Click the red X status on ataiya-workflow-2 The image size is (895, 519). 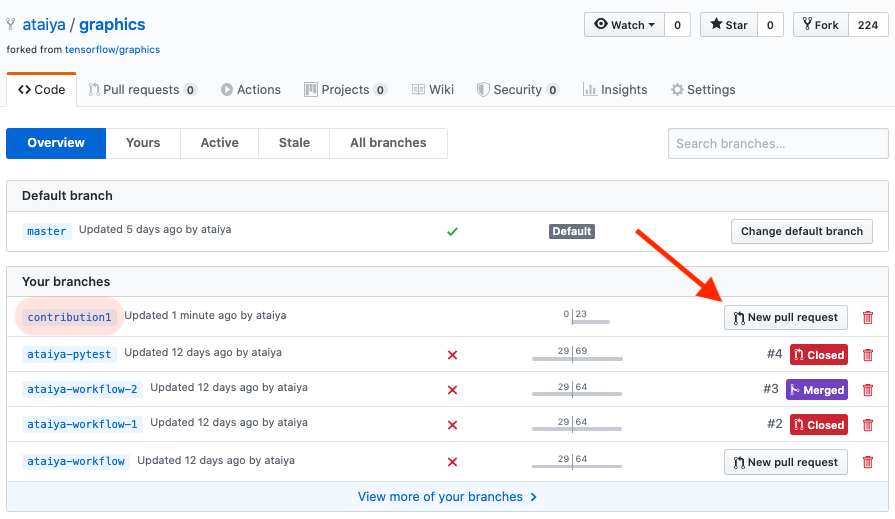pyautogui.click(x=452, y=390)
